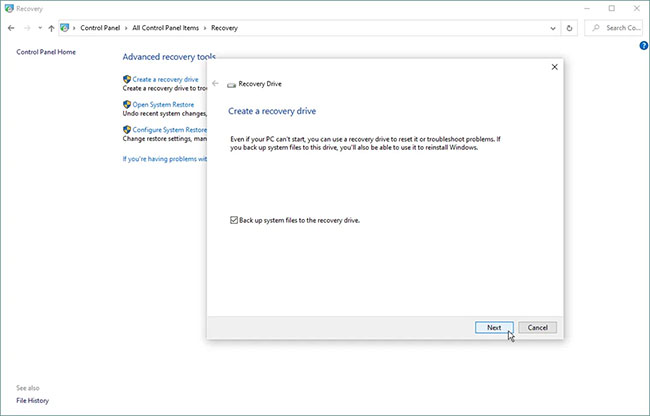This screenshot has height=416, width=650.
Task: Click Cancel in the Recovery Drive dialog
Action: [537, 327]
